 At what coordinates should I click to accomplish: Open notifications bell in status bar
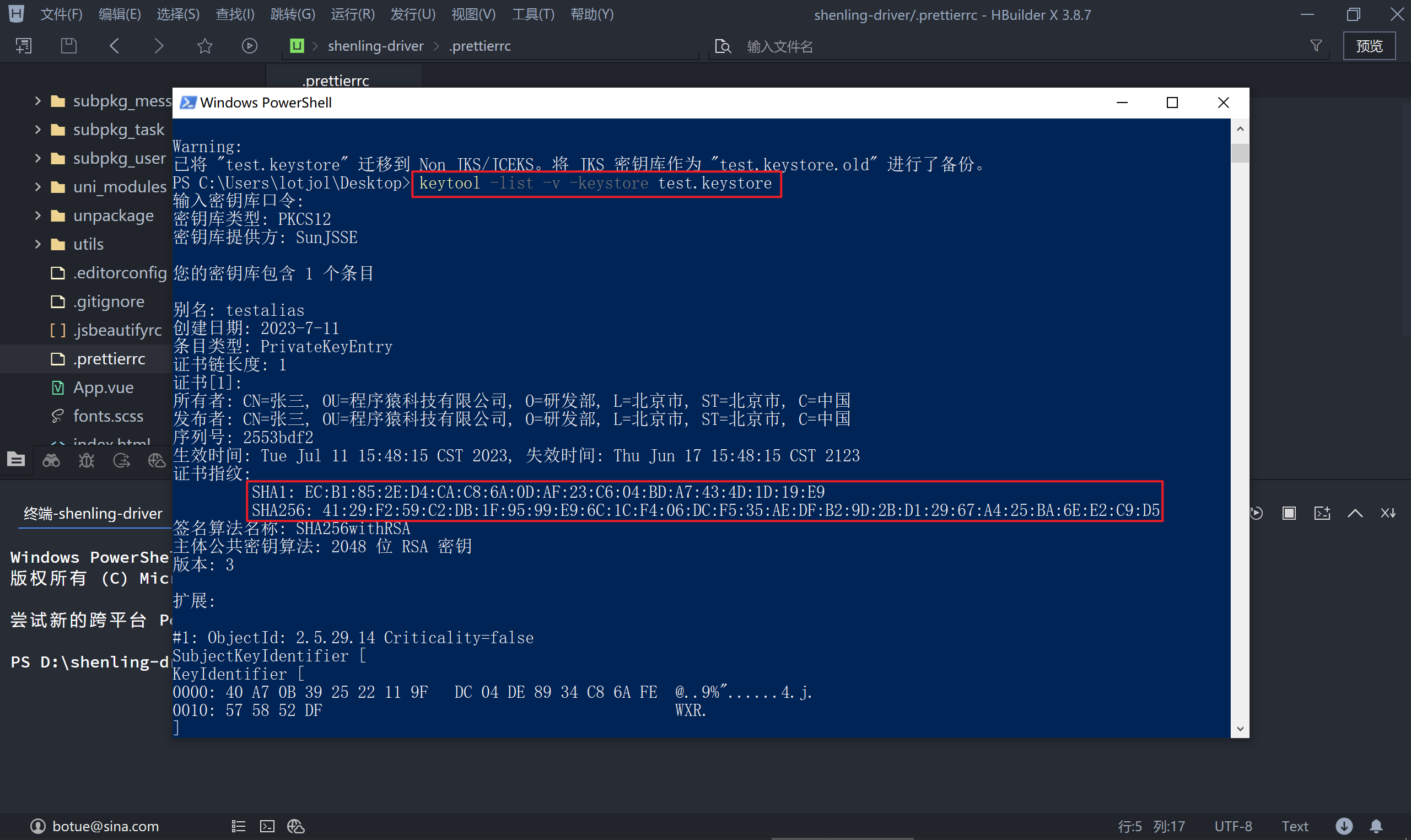(x=1376, y=826)
